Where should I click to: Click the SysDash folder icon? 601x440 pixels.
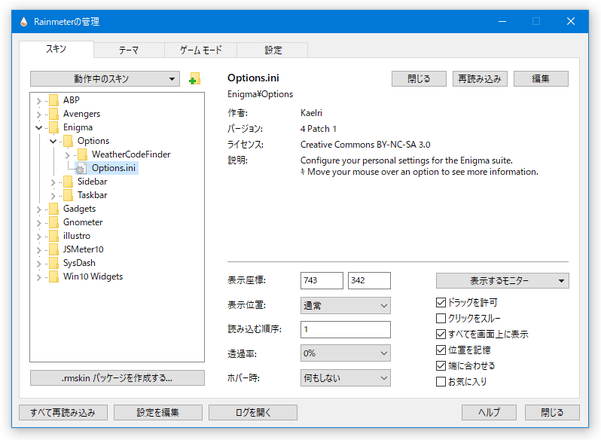click(54, 263)
